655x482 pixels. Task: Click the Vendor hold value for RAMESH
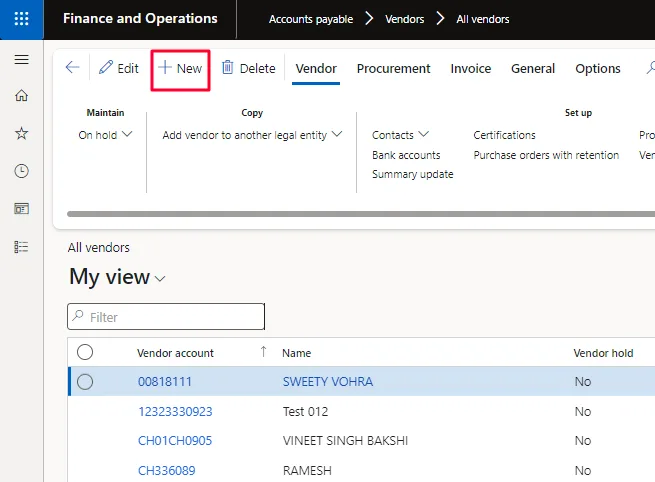click(583, 471)
